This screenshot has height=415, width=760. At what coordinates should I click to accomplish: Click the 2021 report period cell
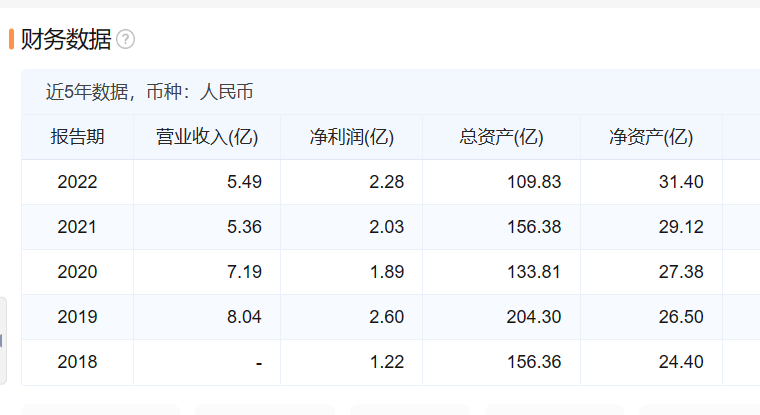tap(77, 227)
